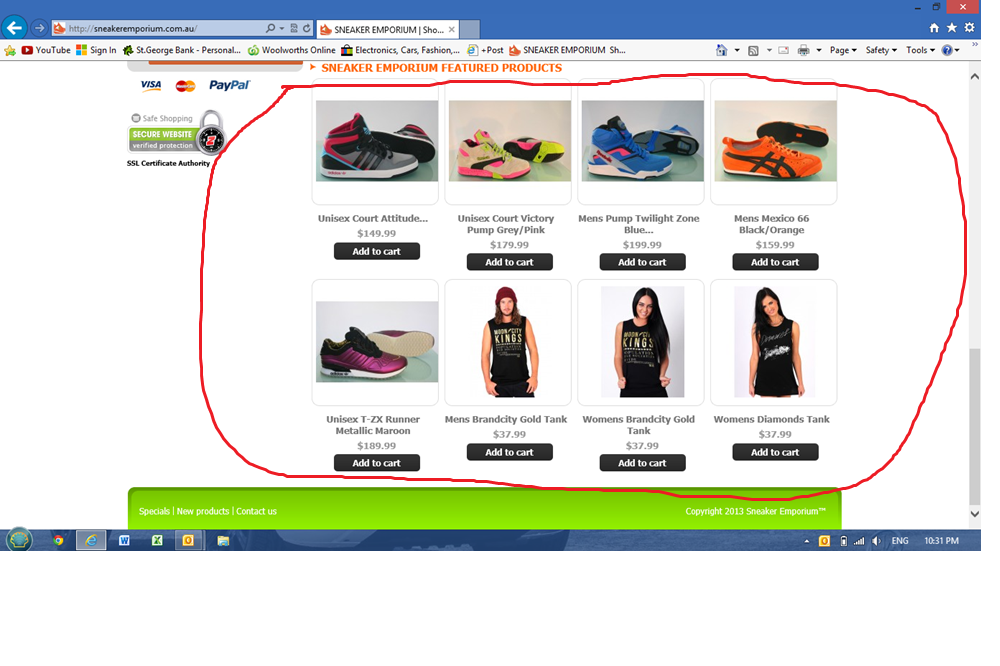Open SNEAKER EMPORIUM favorites bar entry
This screenshot has width=1000, height=666.
[x=567, y=50]
